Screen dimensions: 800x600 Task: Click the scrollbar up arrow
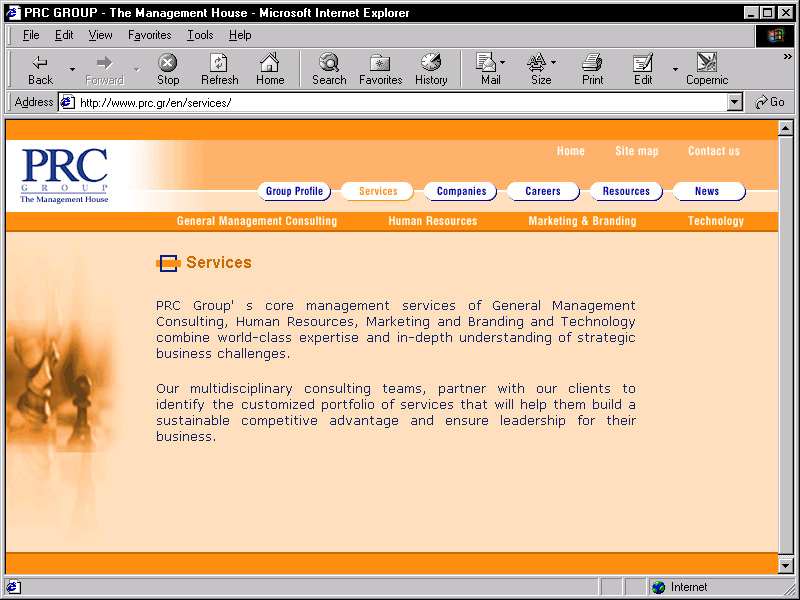point(785,128)
